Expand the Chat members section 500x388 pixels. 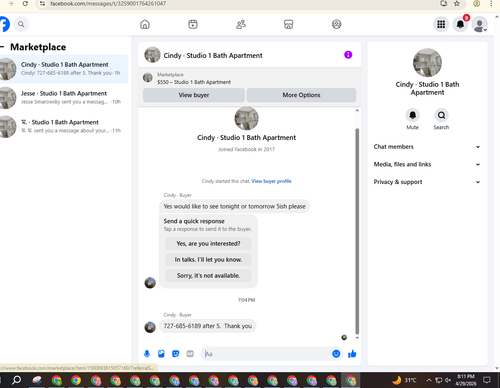point(427,147)
